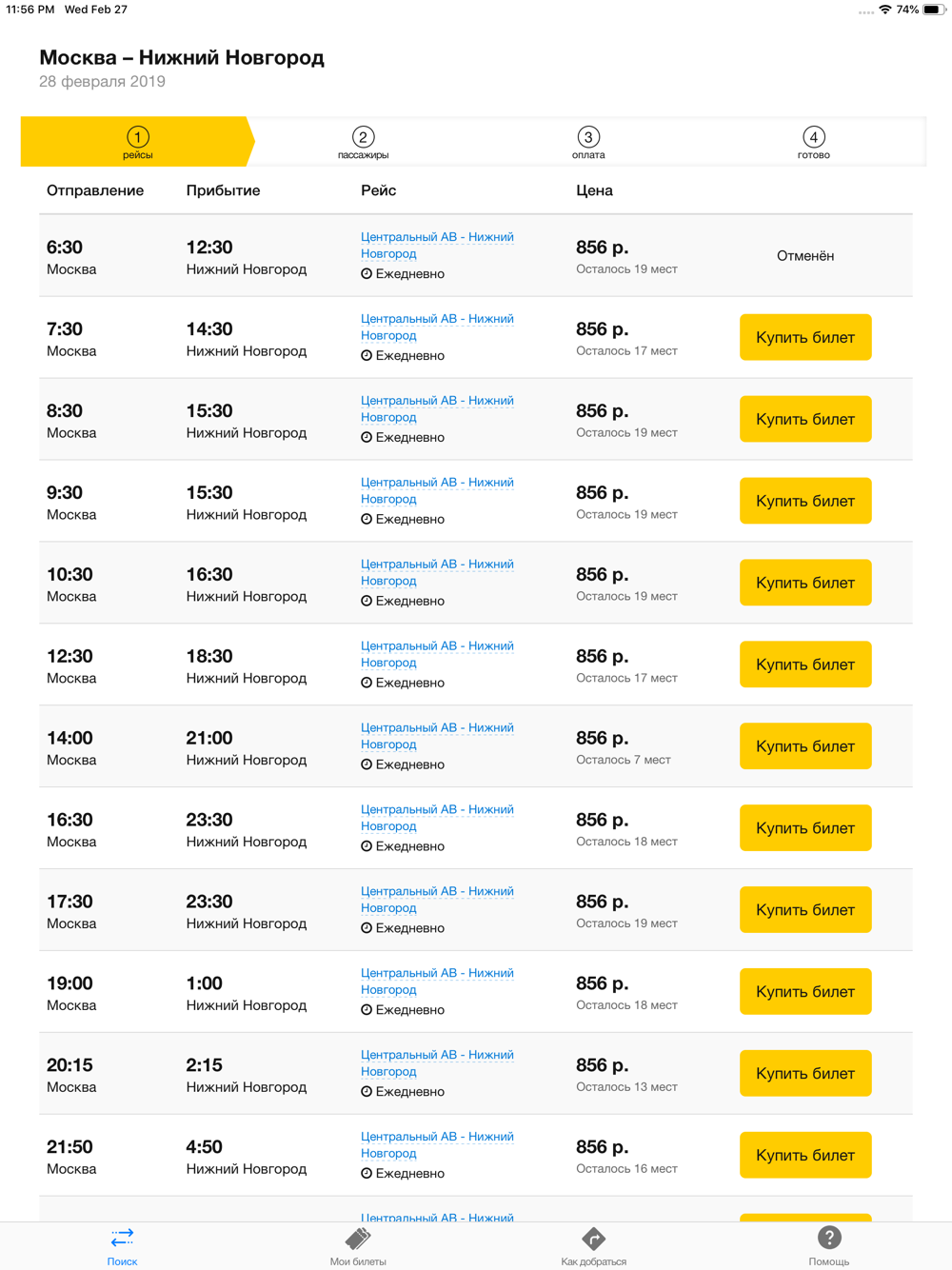952x1270 pixels.
Task: Click step 1 рейсы tab
Action: coord(137,142)
